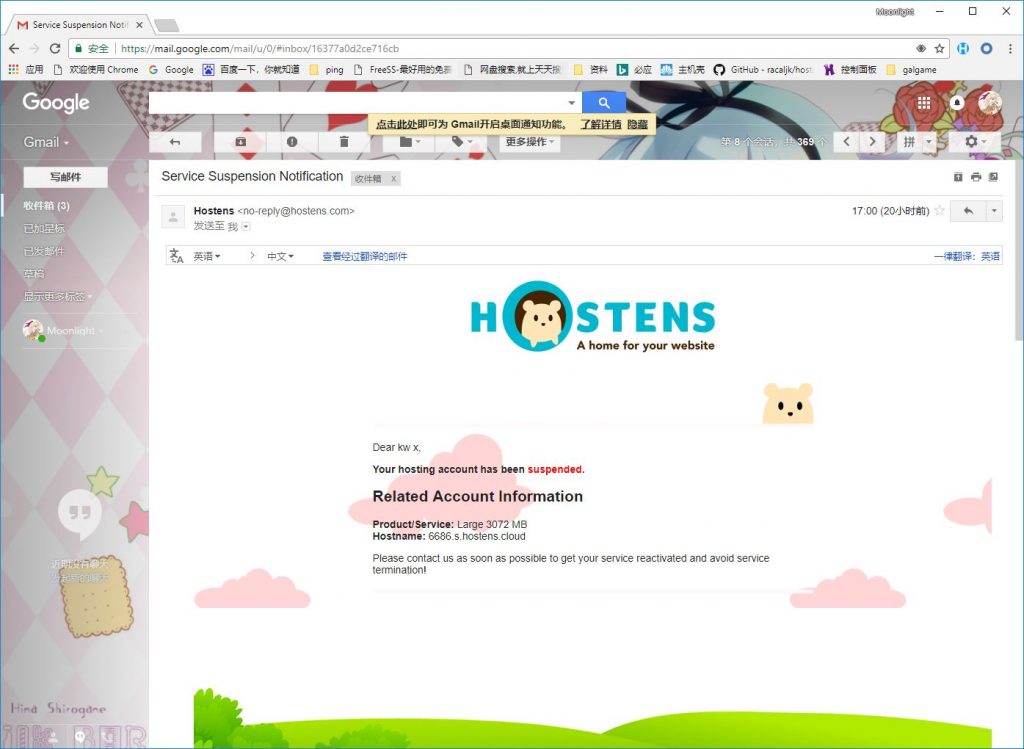Open the source language 英语 dropdown

pyautogui.click(x=207, y=257)
